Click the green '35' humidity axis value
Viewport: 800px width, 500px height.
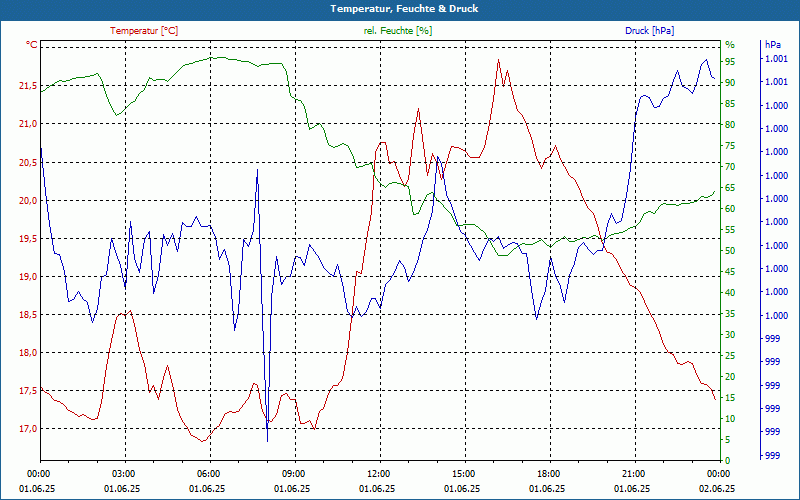click(x=730, y=314)
